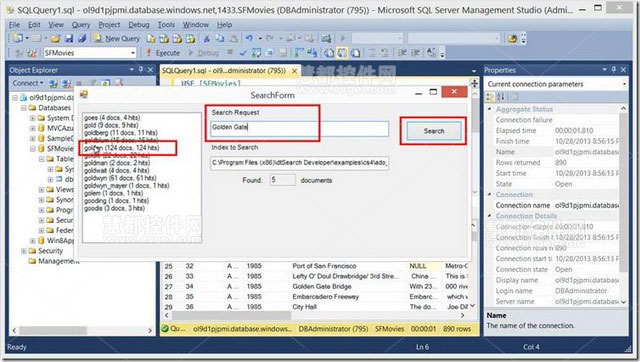Screen dimensions: 640x362
Task: Select 'goldberg (11 docs, 11 hits)' list entry
Action: click(121, 133)
